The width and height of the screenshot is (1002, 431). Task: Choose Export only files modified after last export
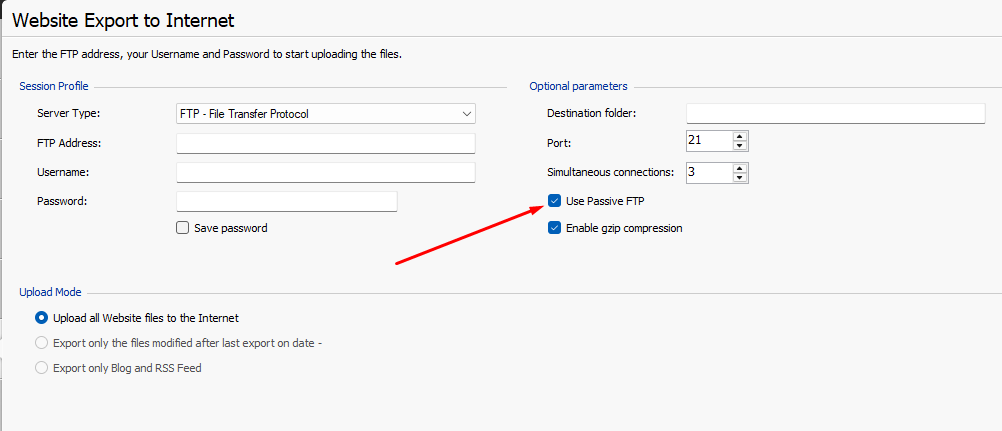click(42, 343)
